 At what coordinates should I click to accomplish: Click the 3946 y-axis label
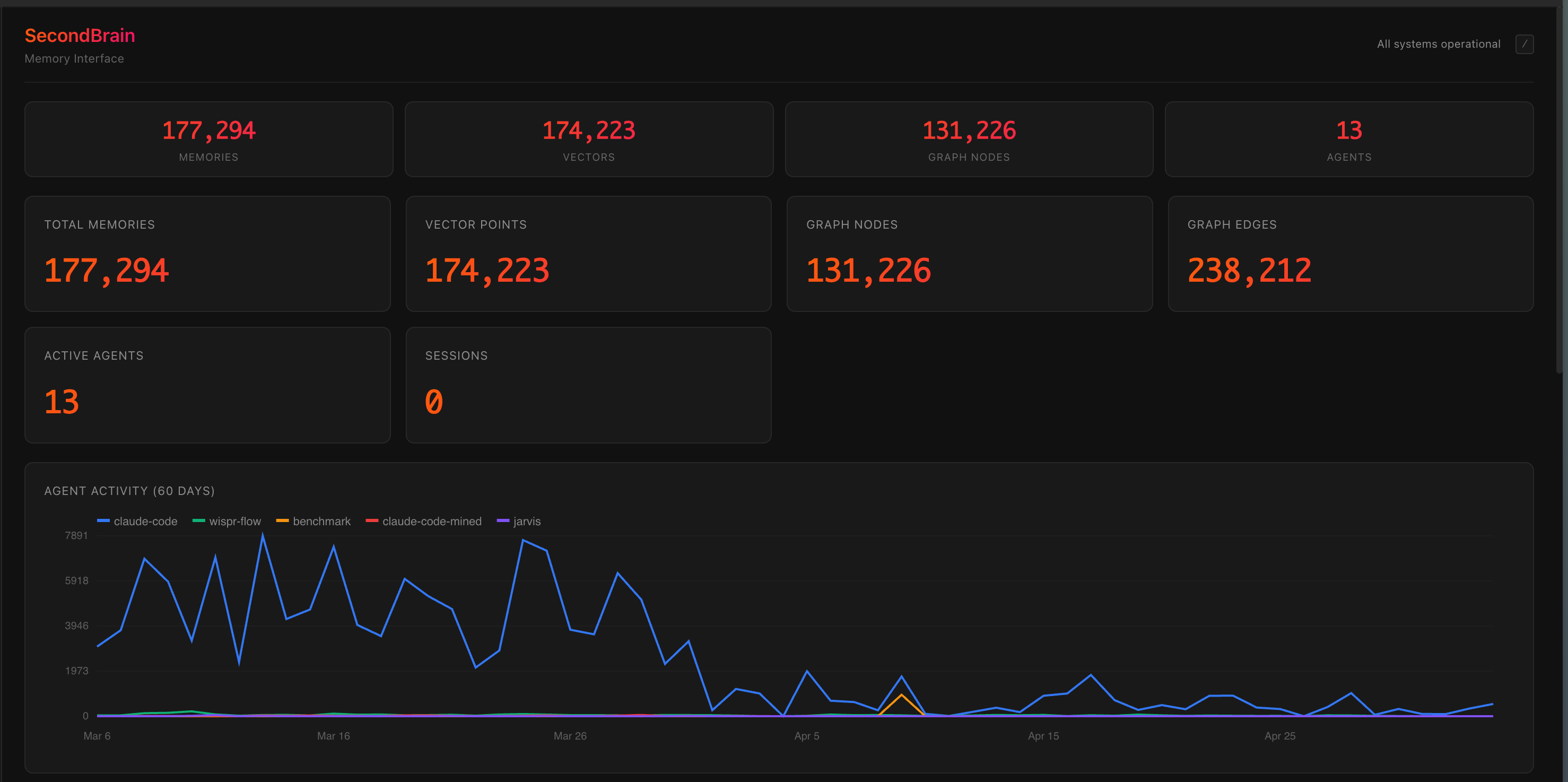(77, 625)
